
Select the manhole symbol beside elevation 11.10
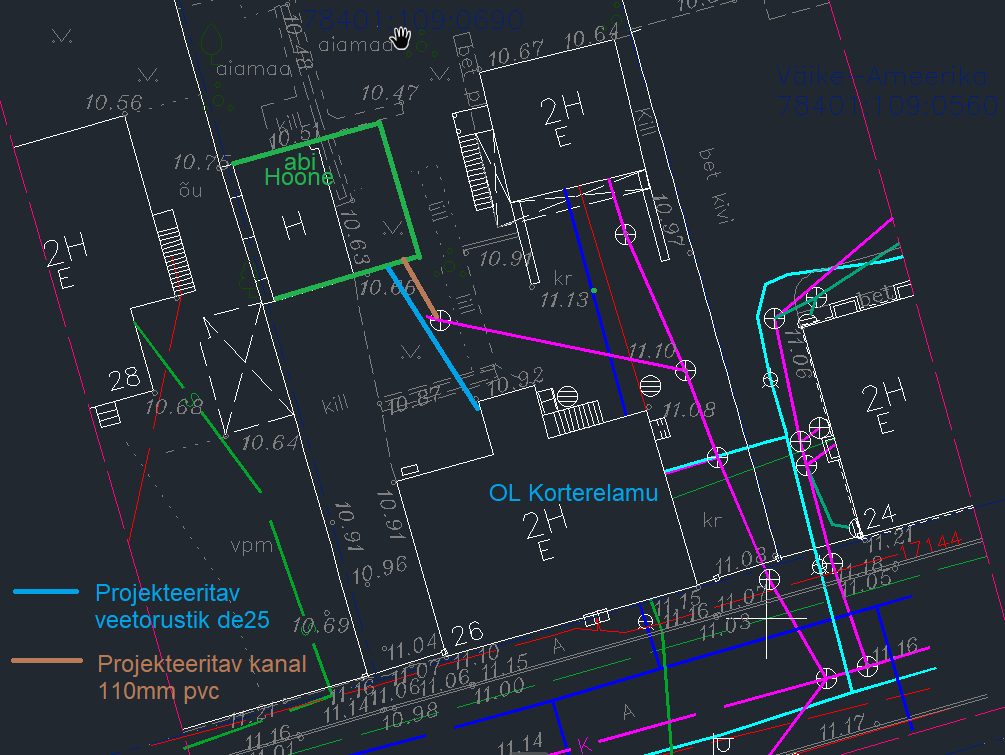pos(684,370)
